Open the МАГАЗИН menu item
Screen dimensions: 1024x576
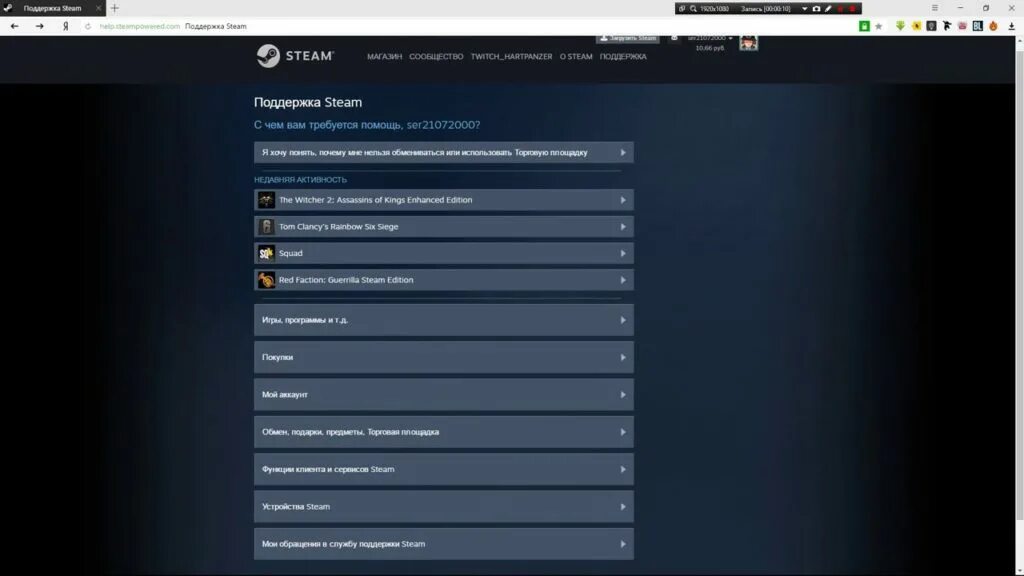point(384,57)
